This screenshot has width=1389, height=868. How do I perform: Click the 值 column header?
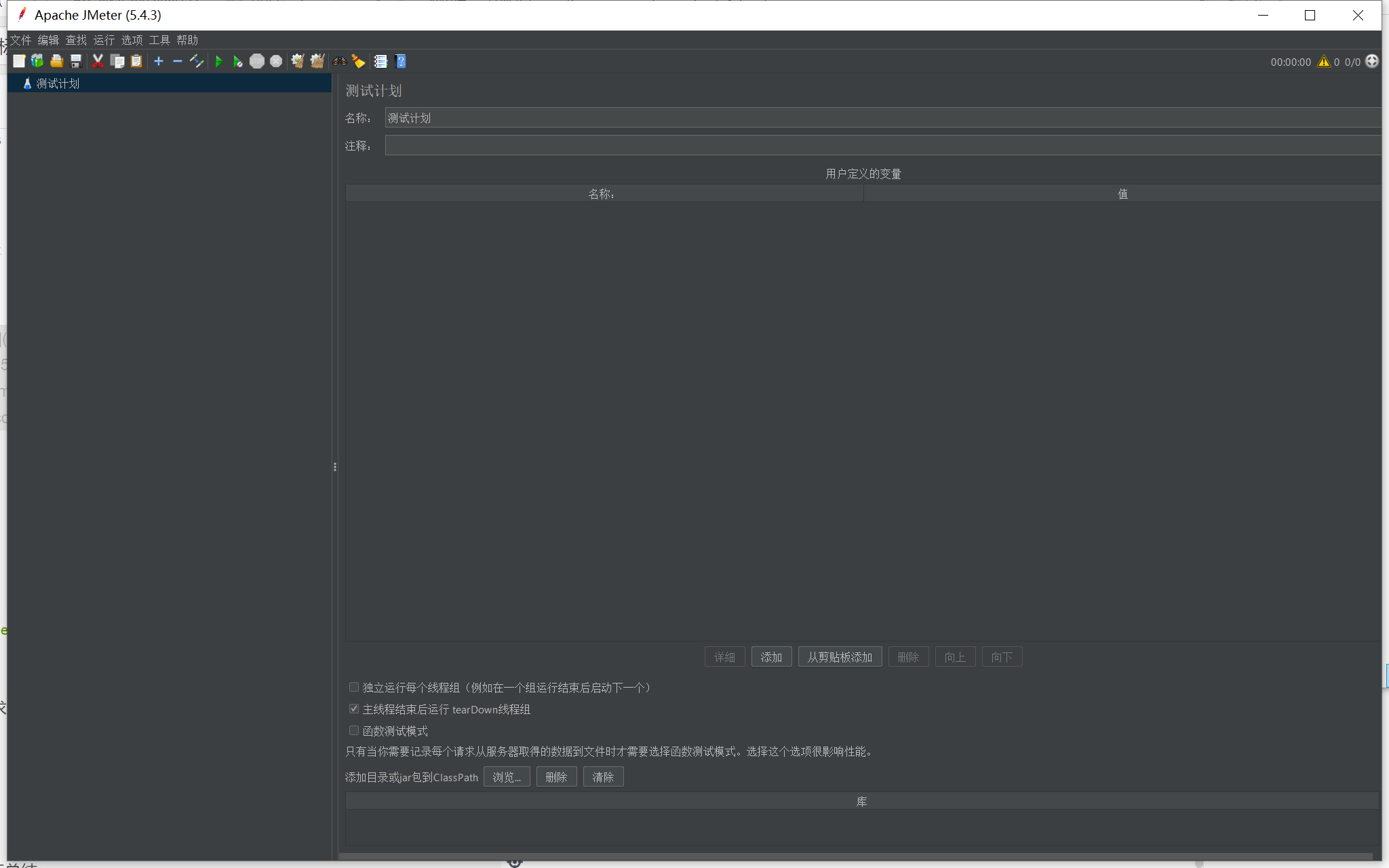(x=1122, y=194)
